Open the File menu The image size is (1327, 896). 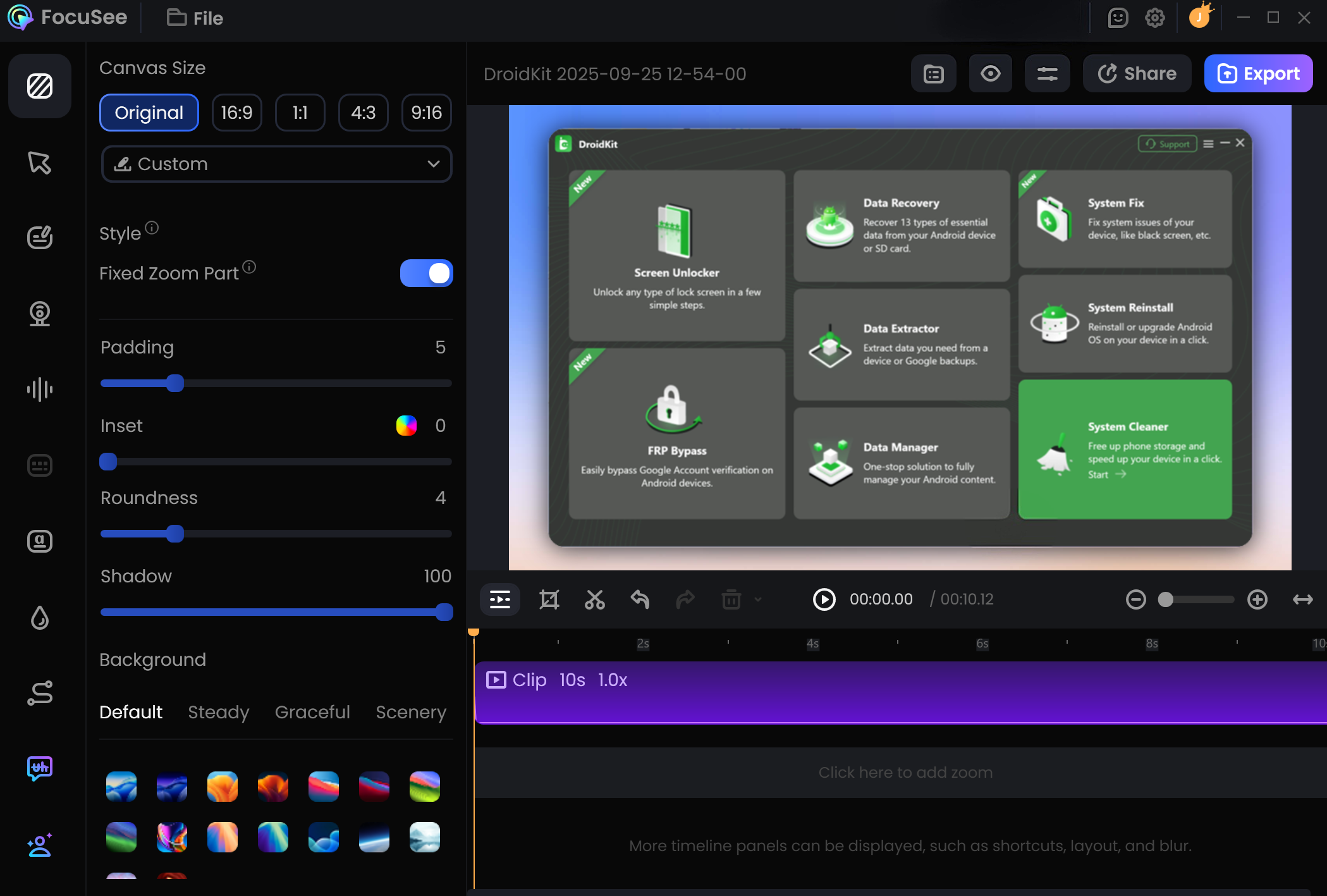[195, 18]
